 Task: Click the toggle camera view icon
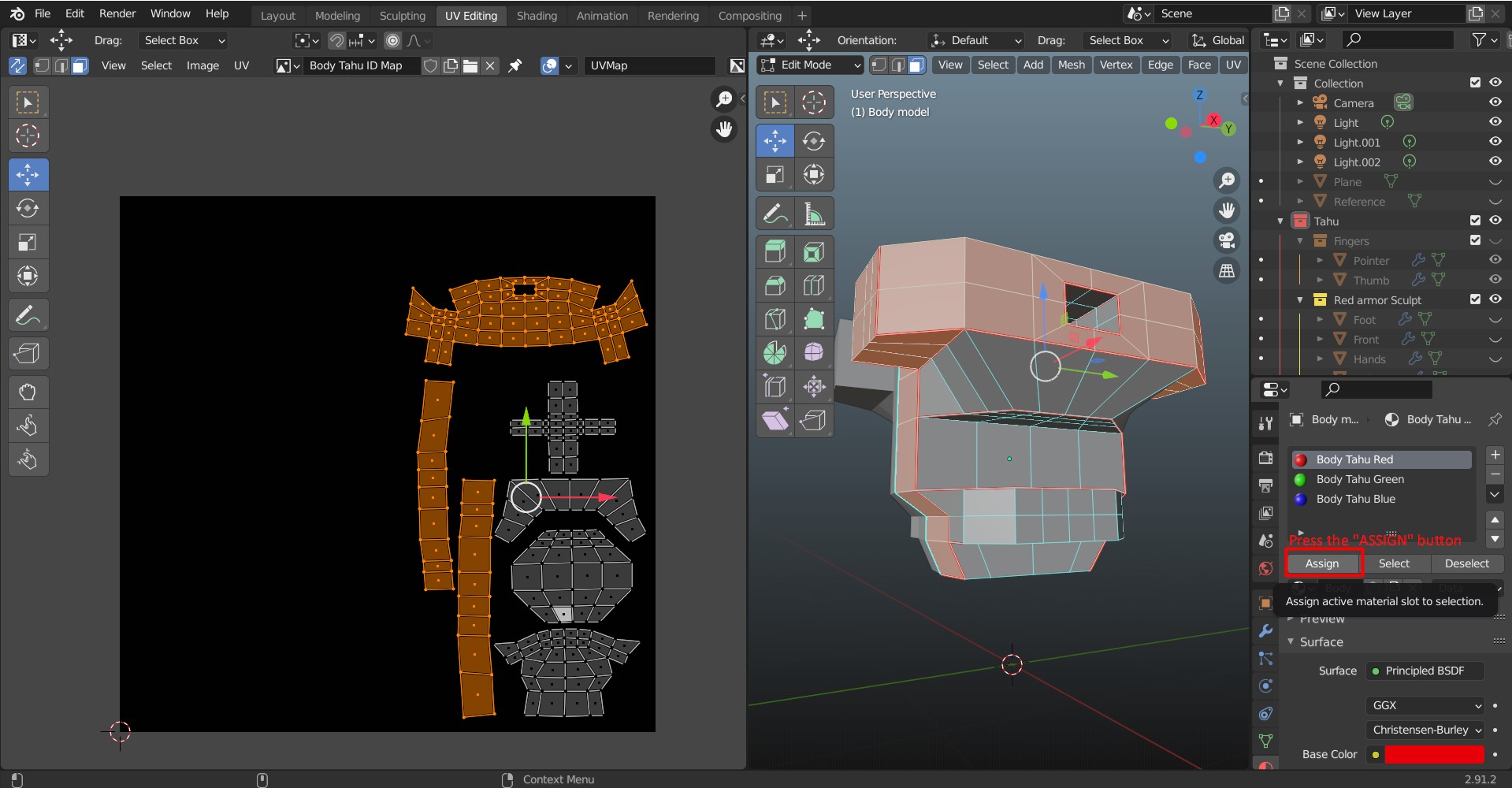pyautogui.click(x=1226, y=240)
